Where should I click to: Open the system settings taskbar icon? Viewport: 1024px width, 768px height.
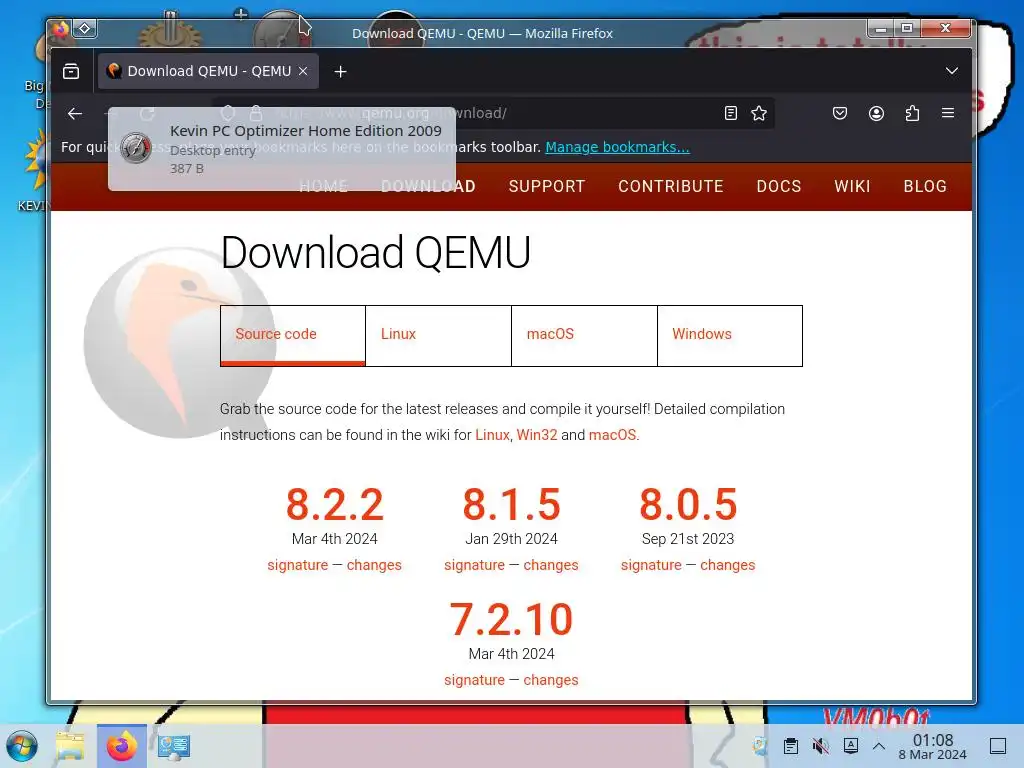174,746
